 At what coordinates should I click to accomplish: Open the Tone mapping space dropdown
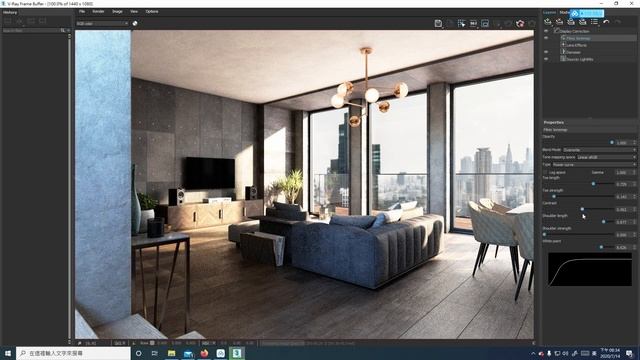(606, 157)
